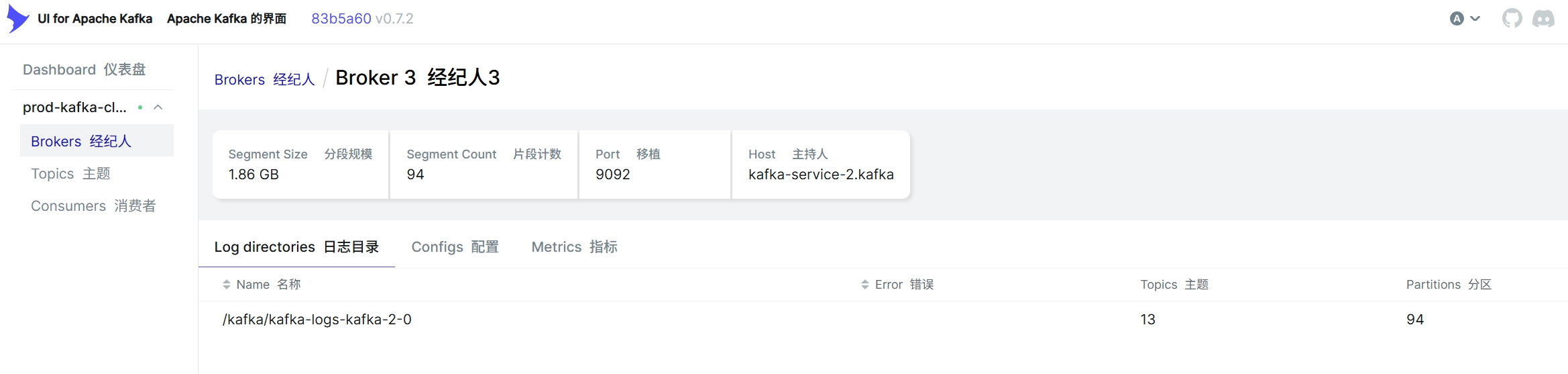This screenshot has height=374, width=1568.
Task: Open the Dashboard page
Action: [x=85, y=70]
